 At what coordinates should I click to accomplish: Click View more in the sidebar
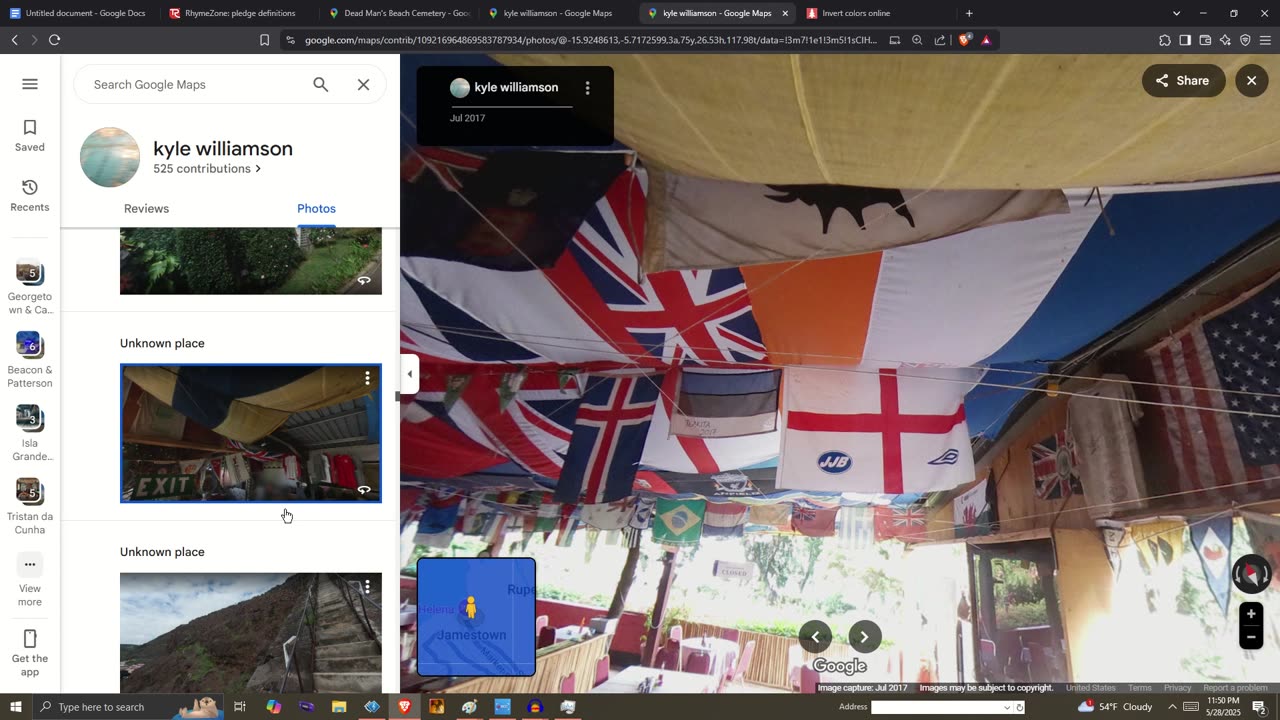click(30, 581)
